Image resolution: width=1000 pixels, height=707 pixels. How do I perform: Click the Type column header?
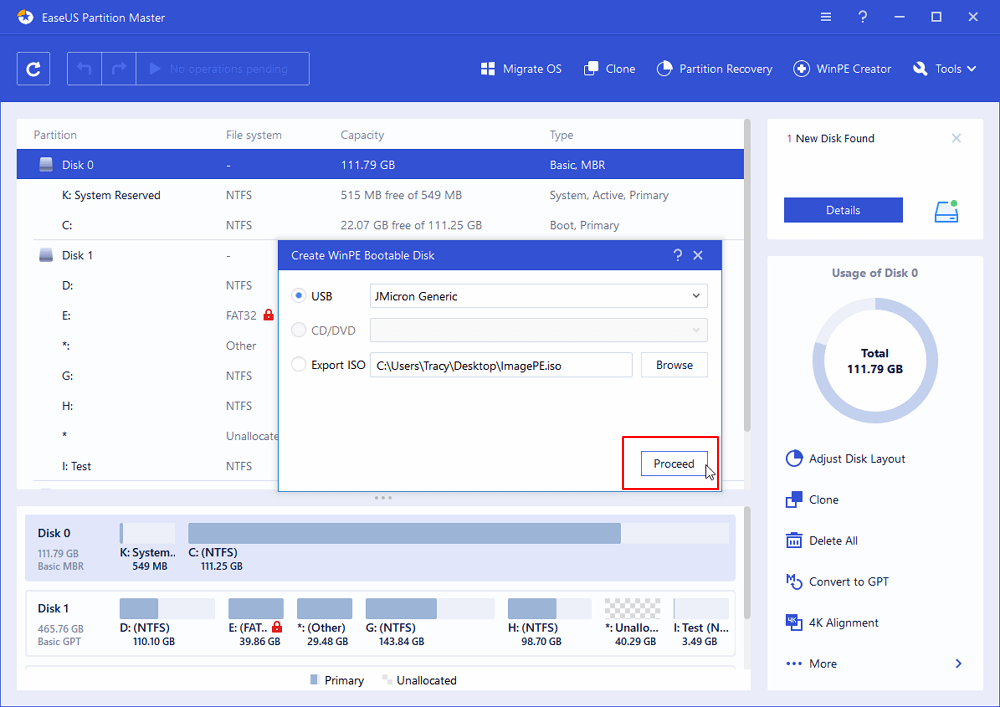coord(561,135)
